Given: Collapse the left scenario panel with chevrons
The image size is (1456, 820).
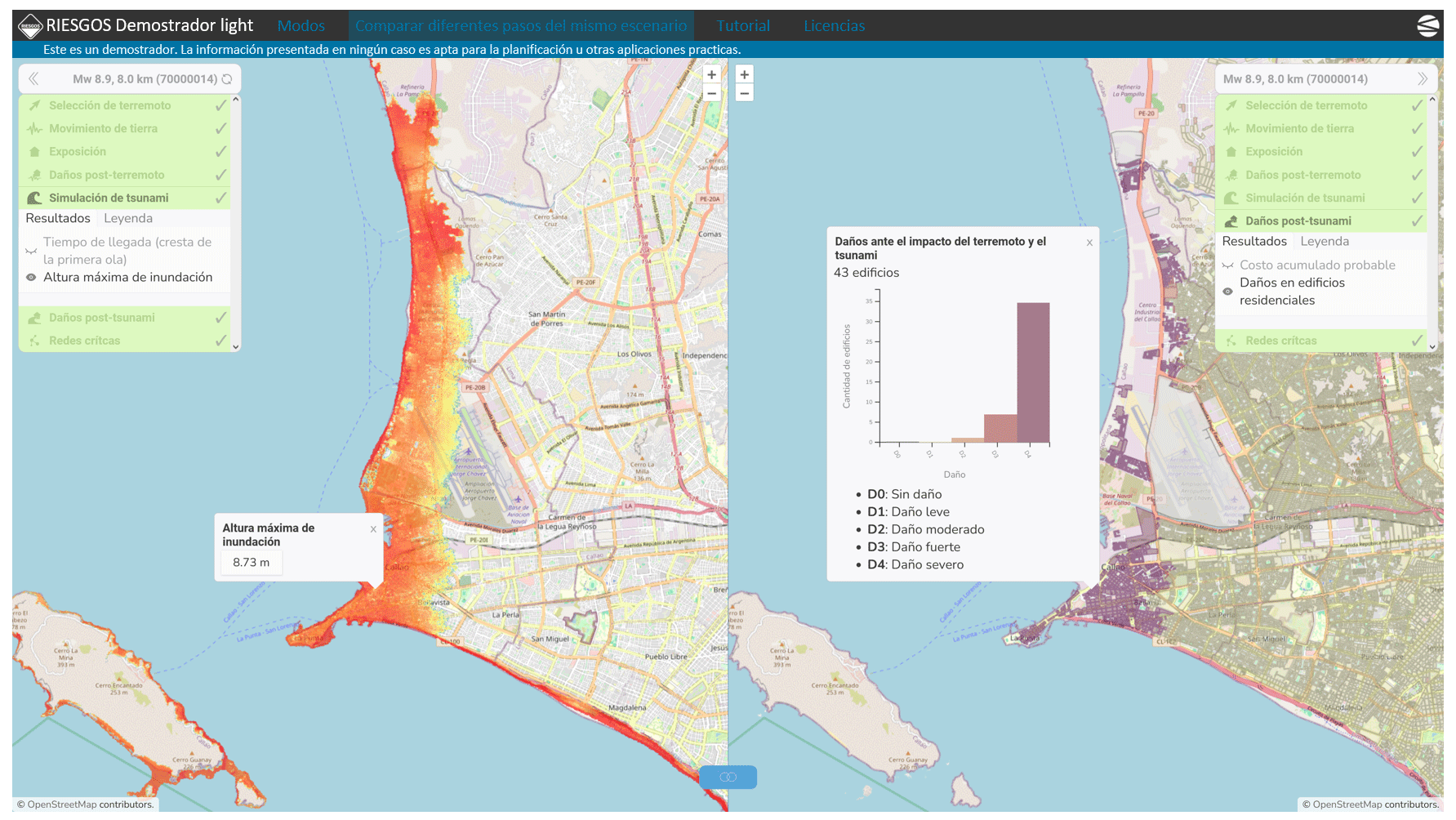Looking at the screenshot, I should (x=33, y=79).
